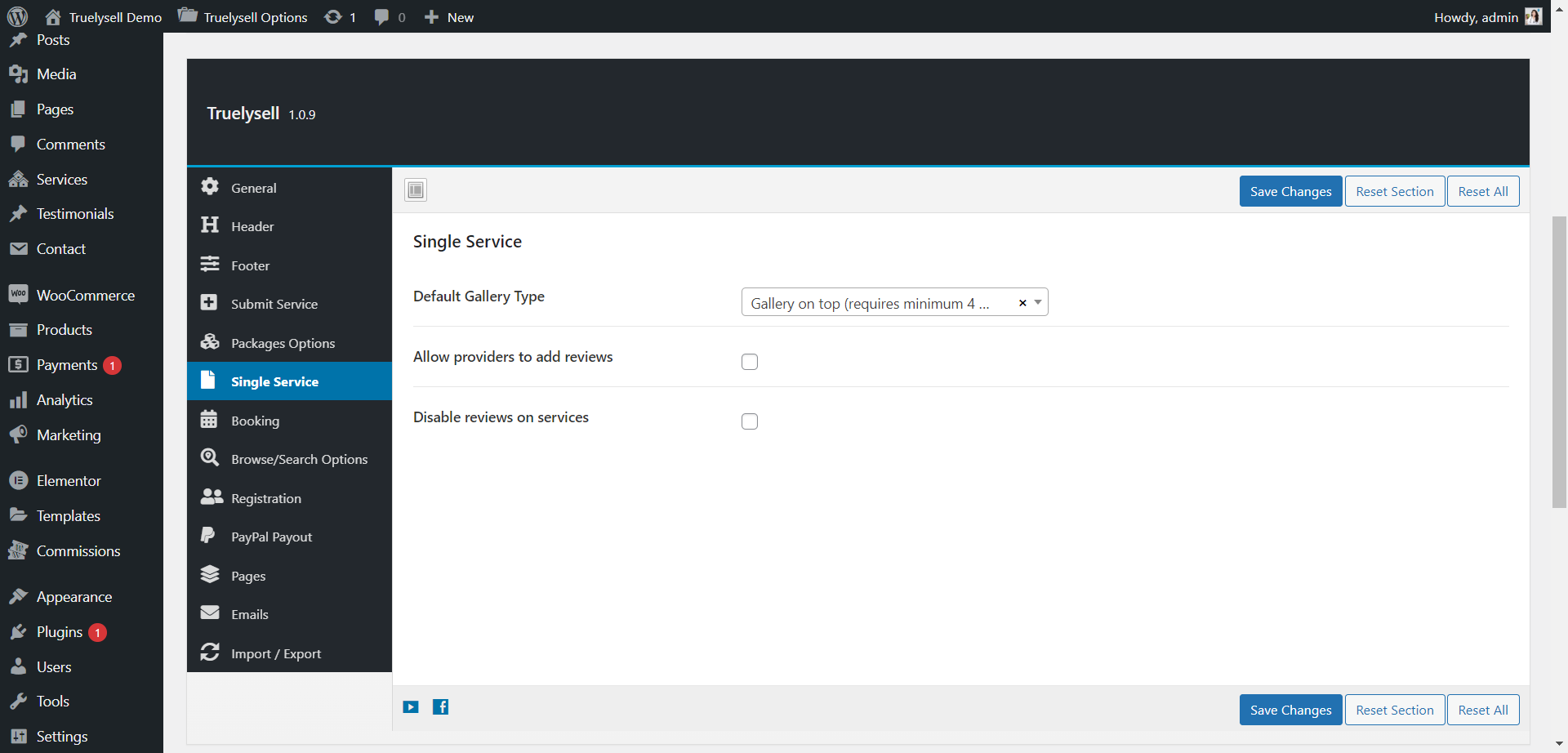Click the top Save Changes button
Screen dimensions: 1568x753
1290,191
